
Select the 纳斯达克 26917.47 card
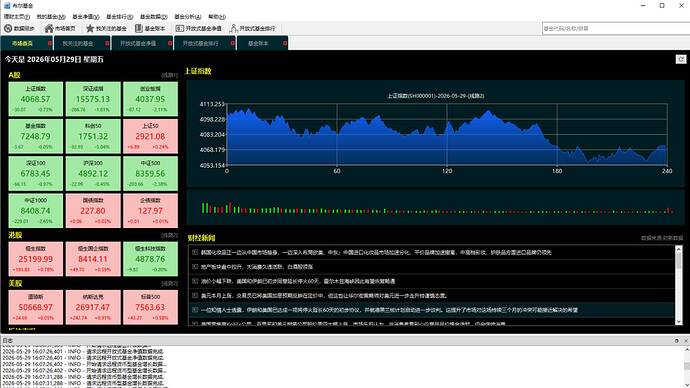93,307
